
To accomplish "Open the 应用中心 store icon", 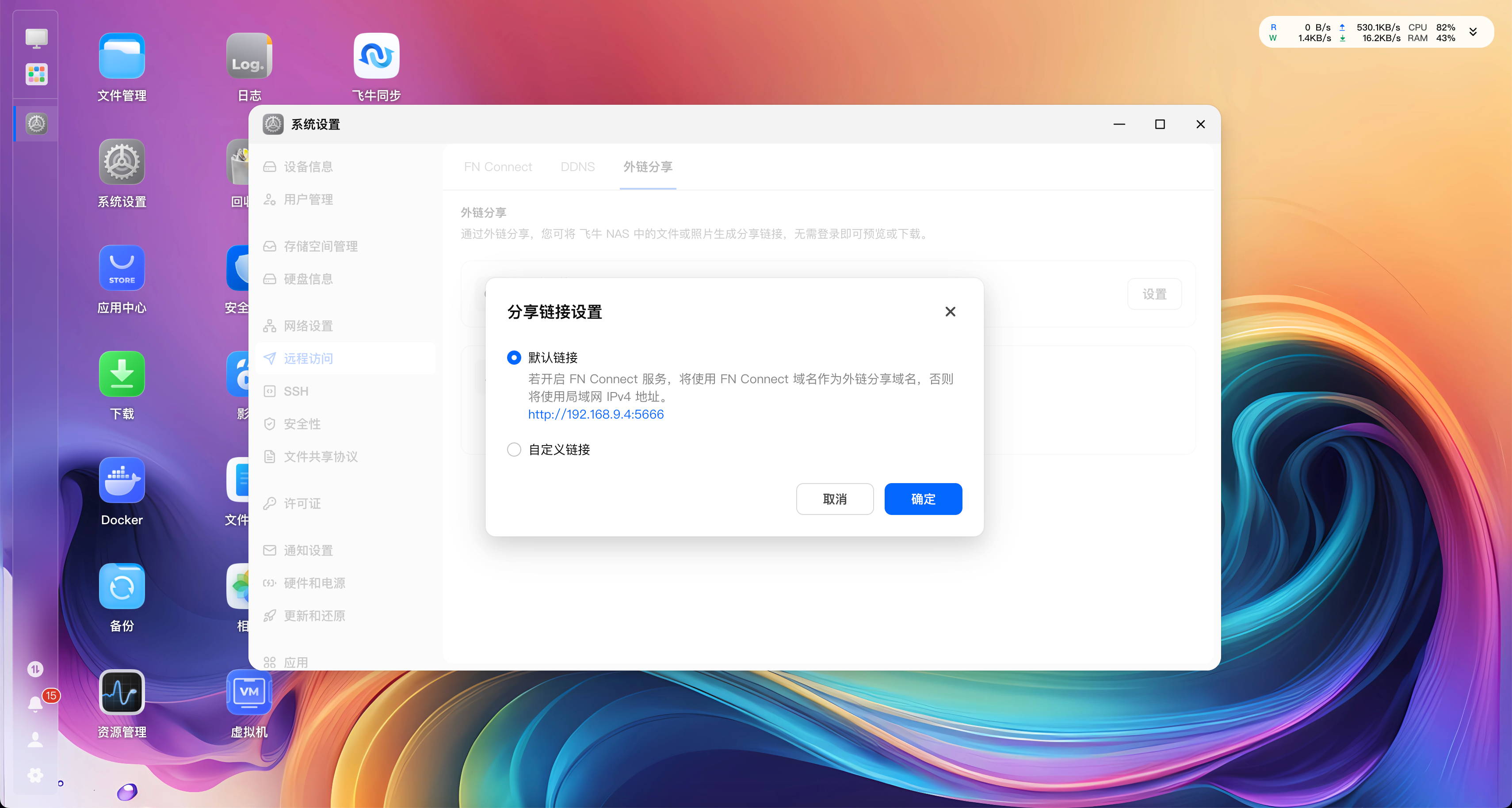I will click(x=122, y=268).
